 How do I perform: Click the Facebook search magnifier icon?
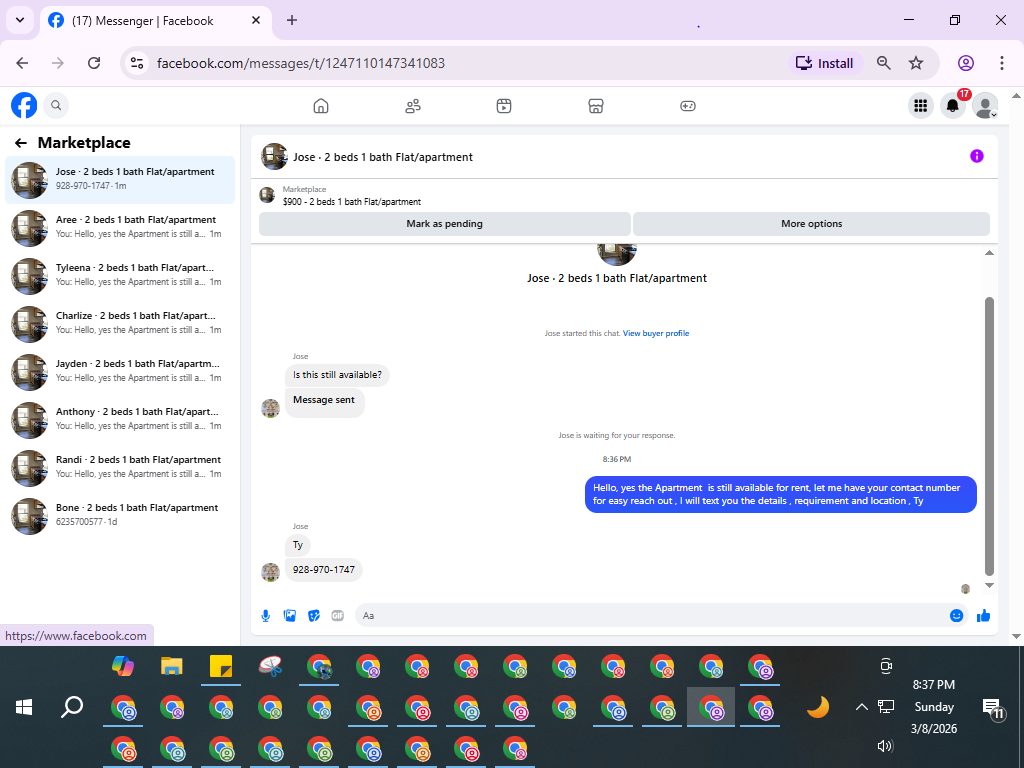(x=56, y=105)
